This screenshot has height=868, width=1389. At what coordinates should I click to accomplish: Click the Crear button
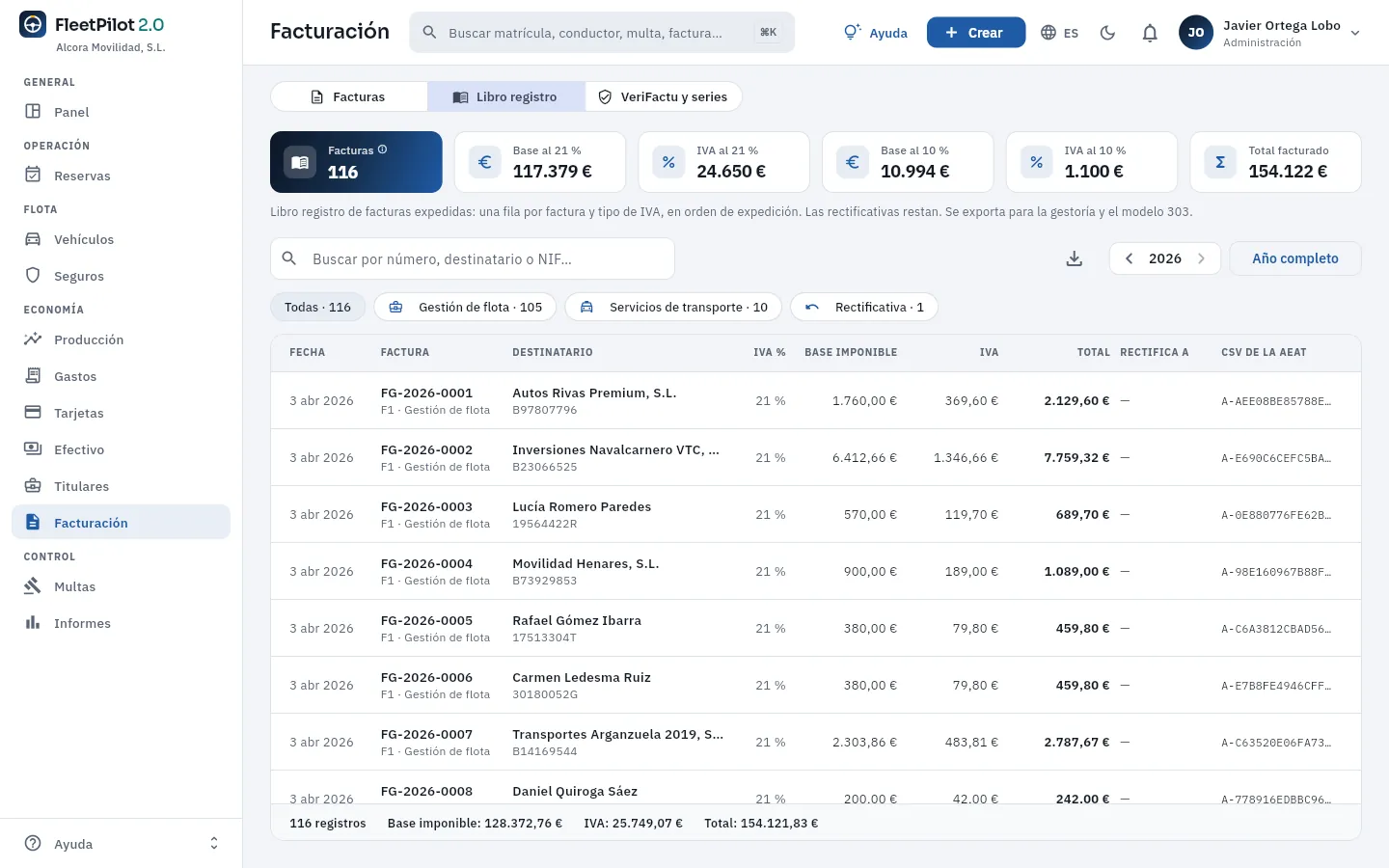point(976,33)
